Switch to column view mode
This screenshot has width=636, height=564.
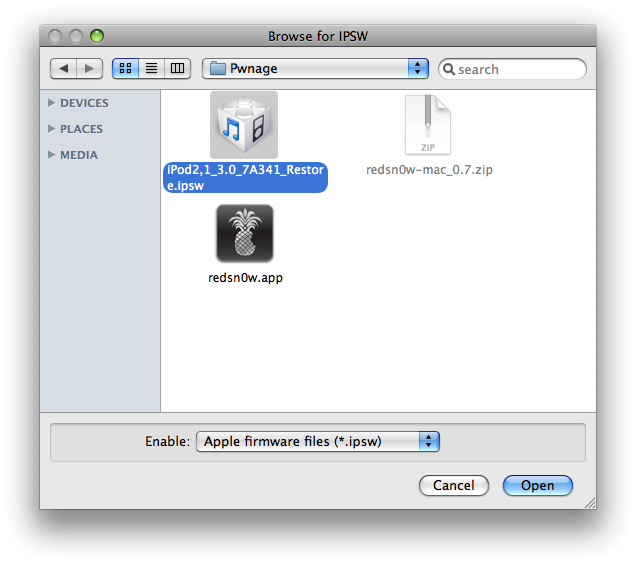[x=178, y=68]
